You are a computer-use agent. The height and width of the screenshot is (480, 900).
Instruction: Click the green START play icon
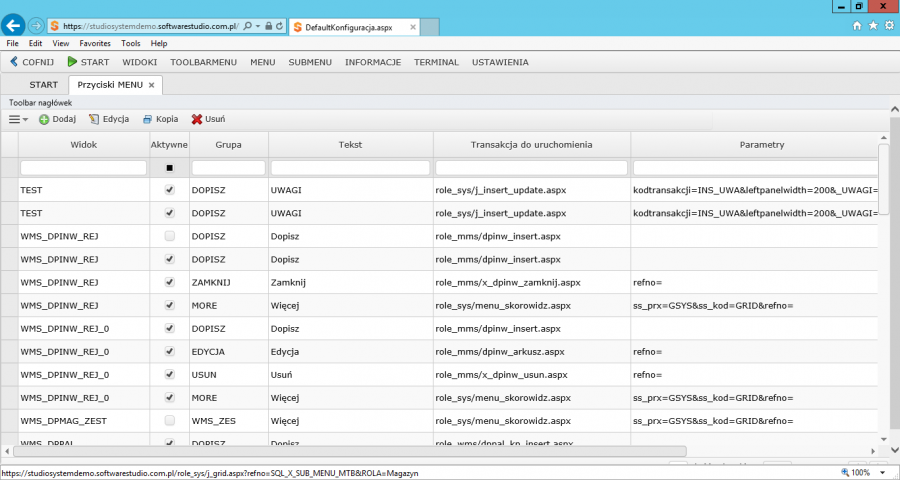click(72, 62)
